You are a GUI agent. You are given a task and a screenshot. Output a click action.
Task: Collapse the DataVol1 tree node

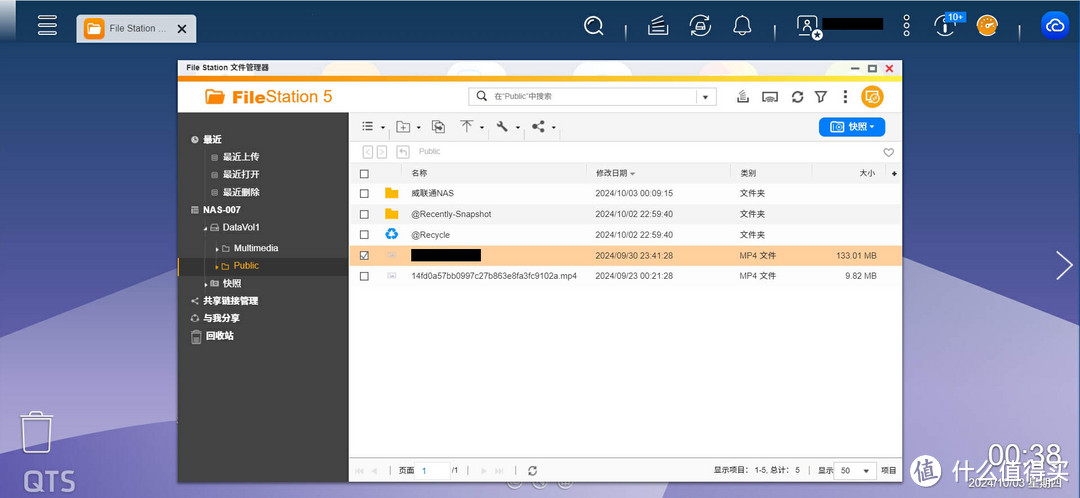[205, 228]
